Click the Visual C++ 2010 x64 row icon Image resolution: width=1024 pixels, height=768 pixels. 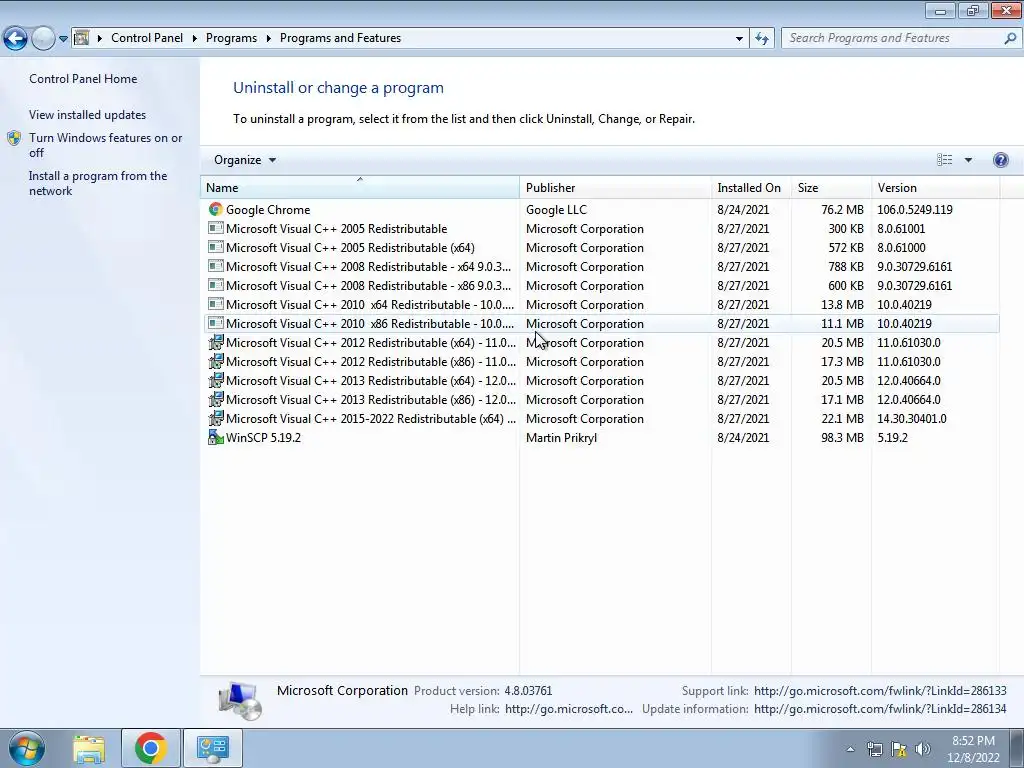pos(216,304)
